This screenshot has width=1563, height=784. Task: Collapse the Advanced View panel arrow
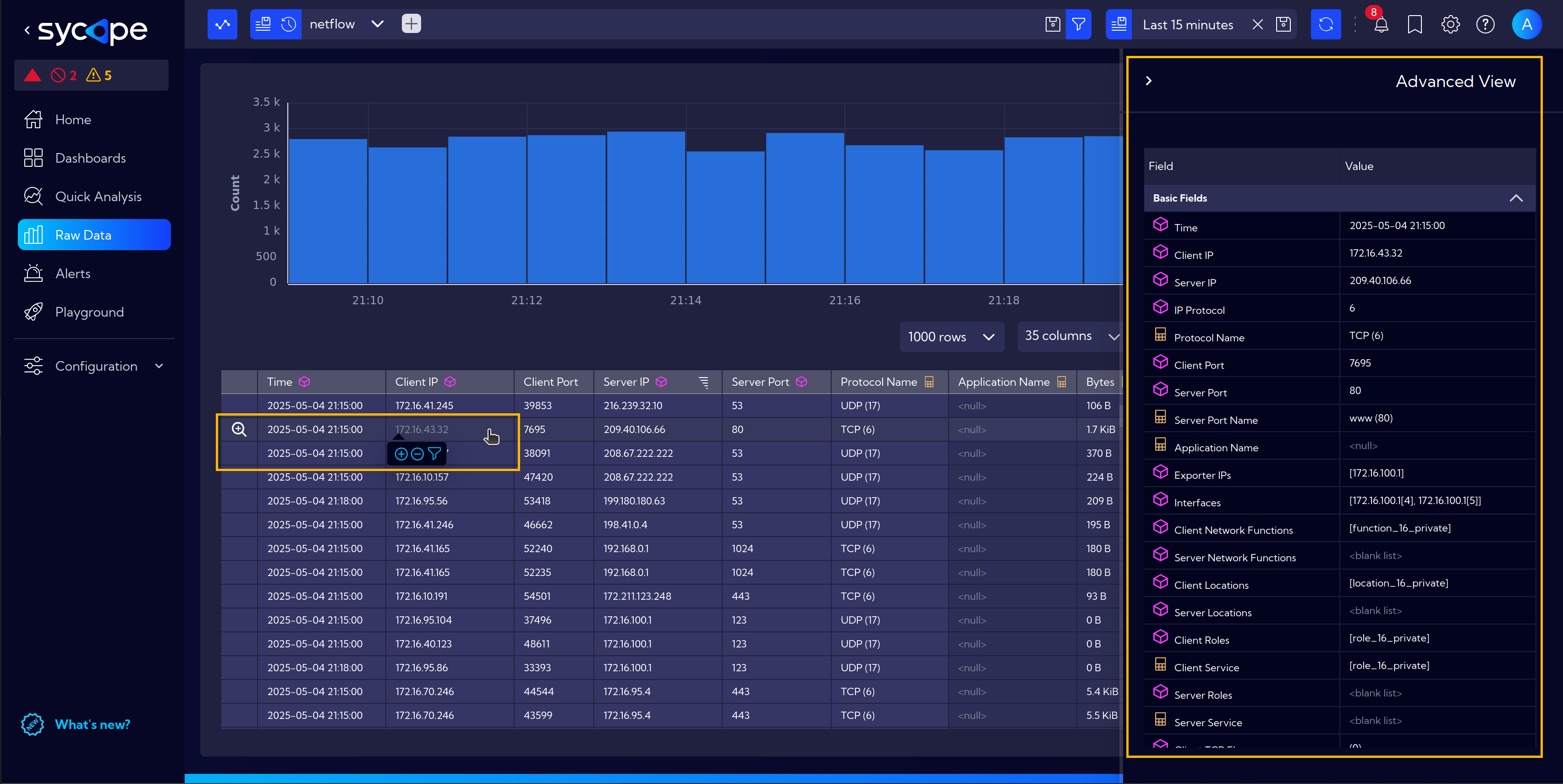pyautogui.click(x=1149, y=81)
